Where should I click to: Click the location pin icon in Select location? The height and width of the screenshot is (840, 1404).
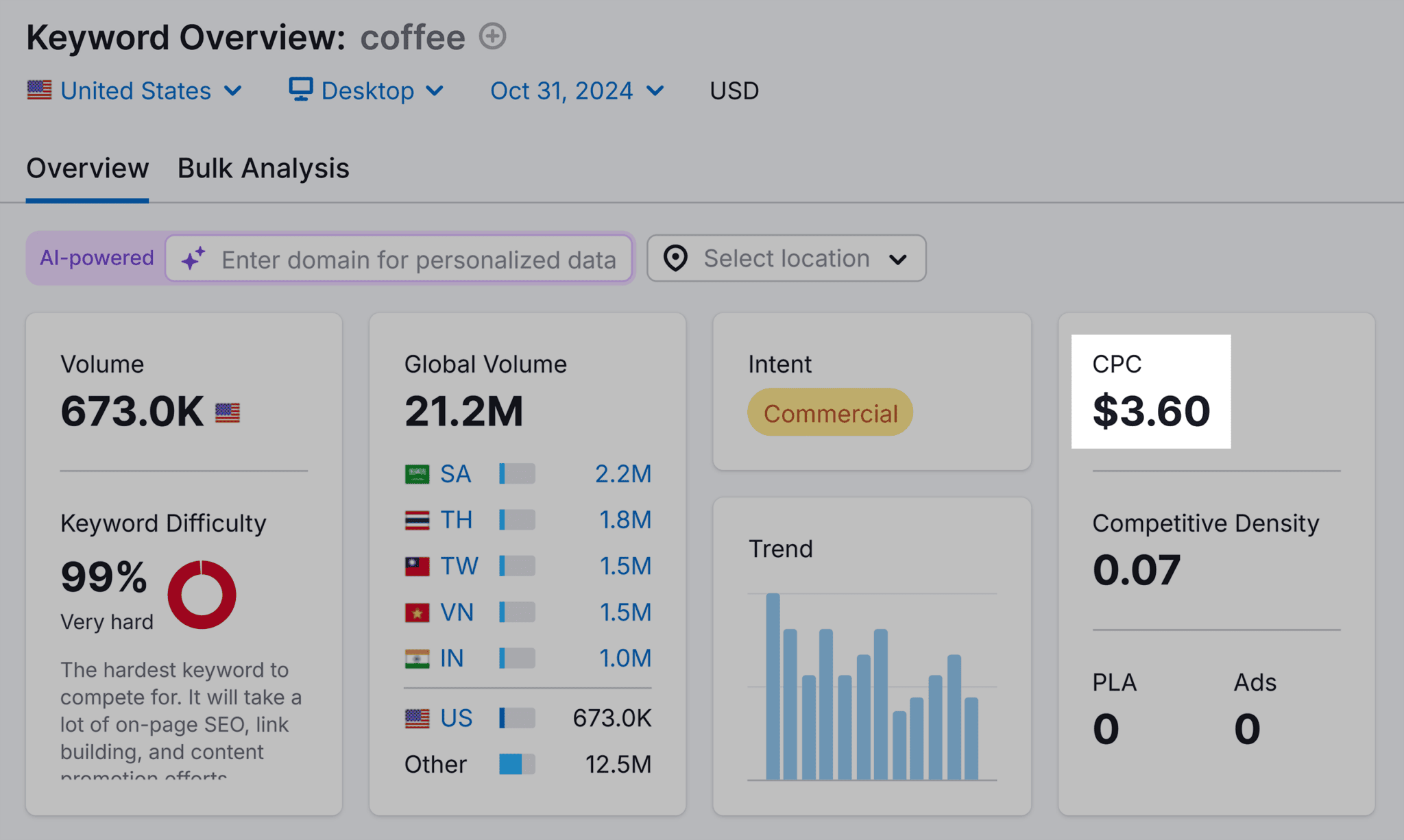click(675, 259)
